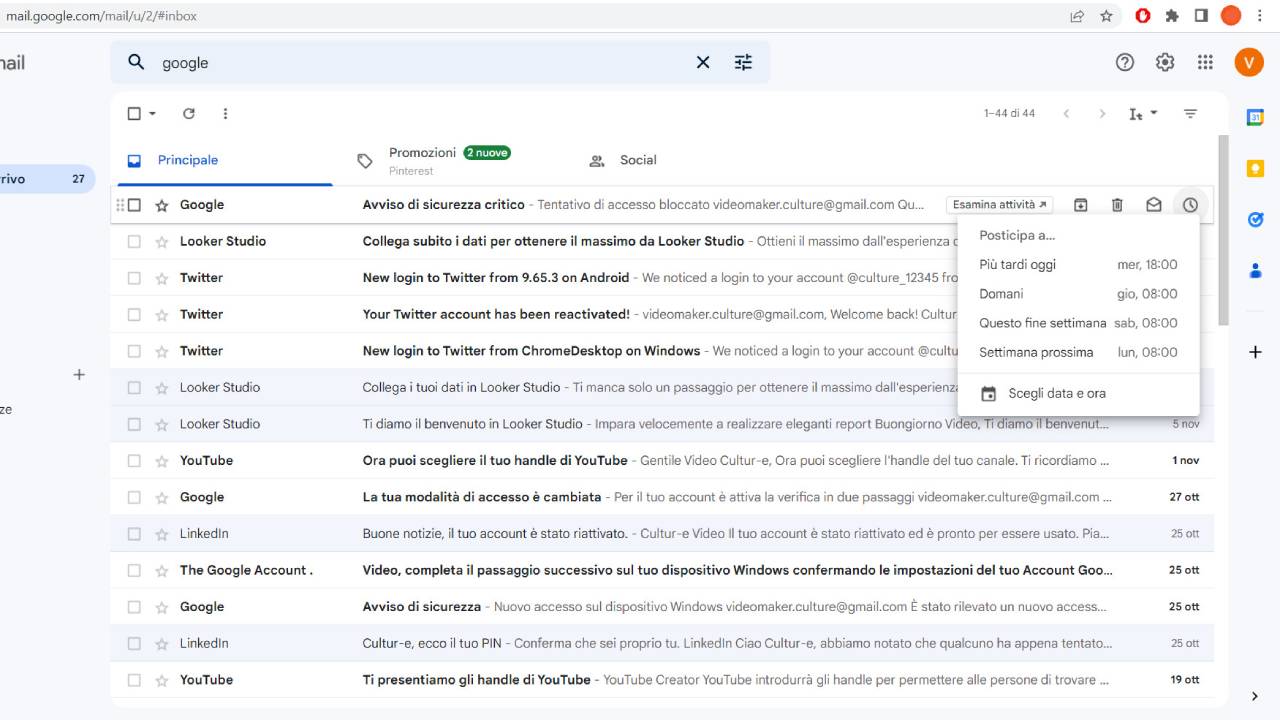1280x720 pixels.
Task: Choose Questo fine settimana snooze option
Action: [1078, 323]
